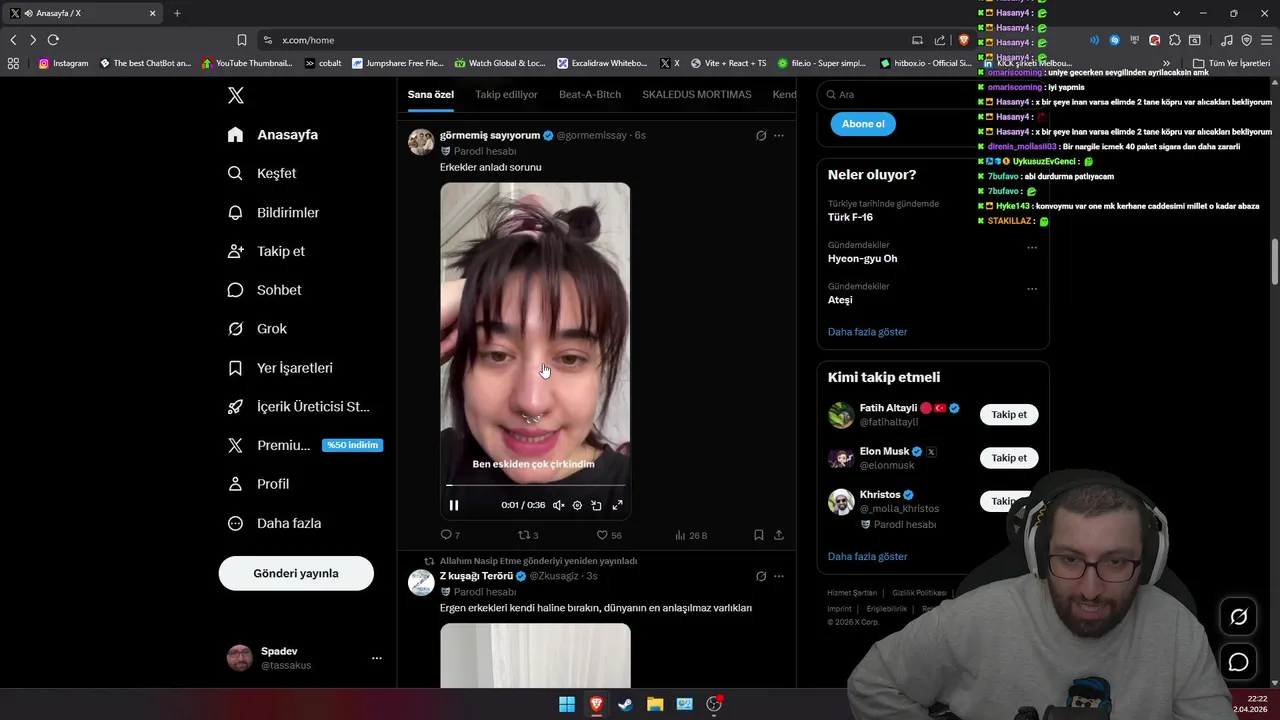Switch to the Takip ediliyor tab
This screenshot has height=720, width=1280.
click(506, 94)
